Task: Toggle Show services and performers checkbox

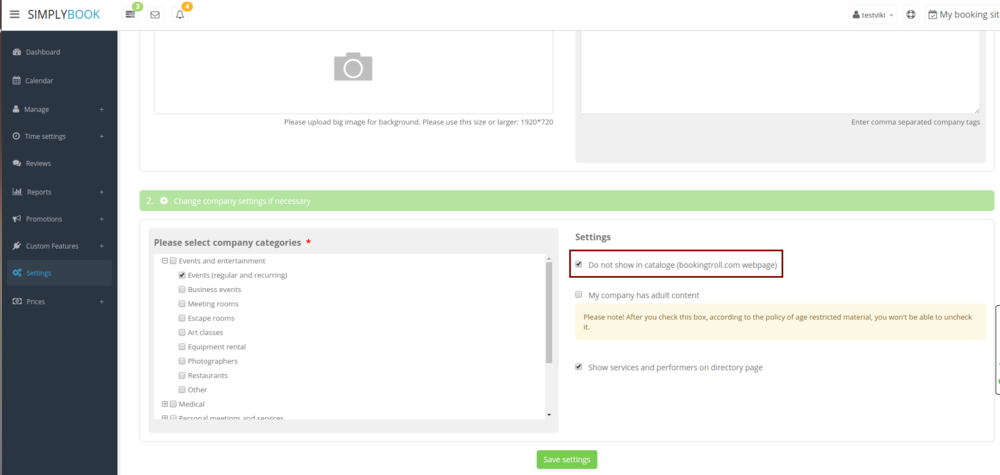Action: point(579,367)
